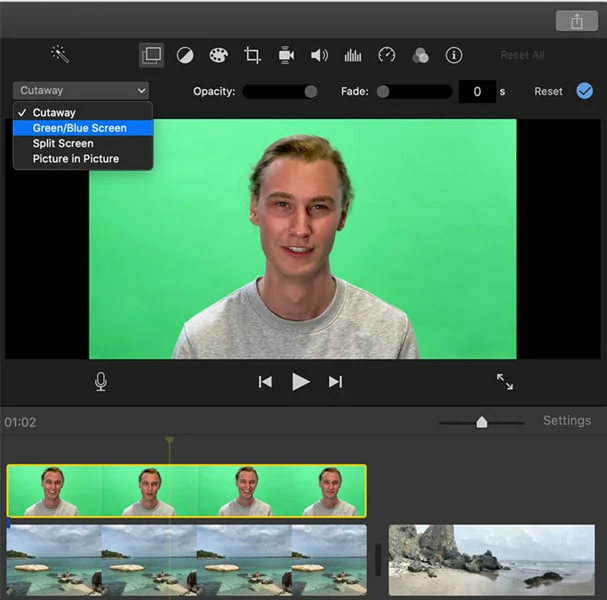This screenshot has width=607, height=600.
Task: Click the timeline playhead marker
Action: [170, 440]
